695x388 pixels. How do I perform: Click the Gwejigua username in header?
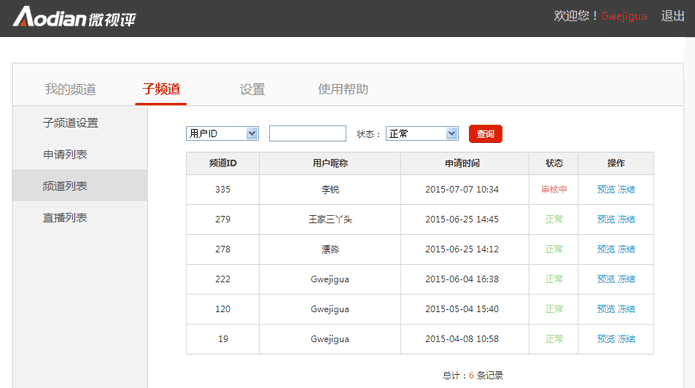click(x=624, y=16)
